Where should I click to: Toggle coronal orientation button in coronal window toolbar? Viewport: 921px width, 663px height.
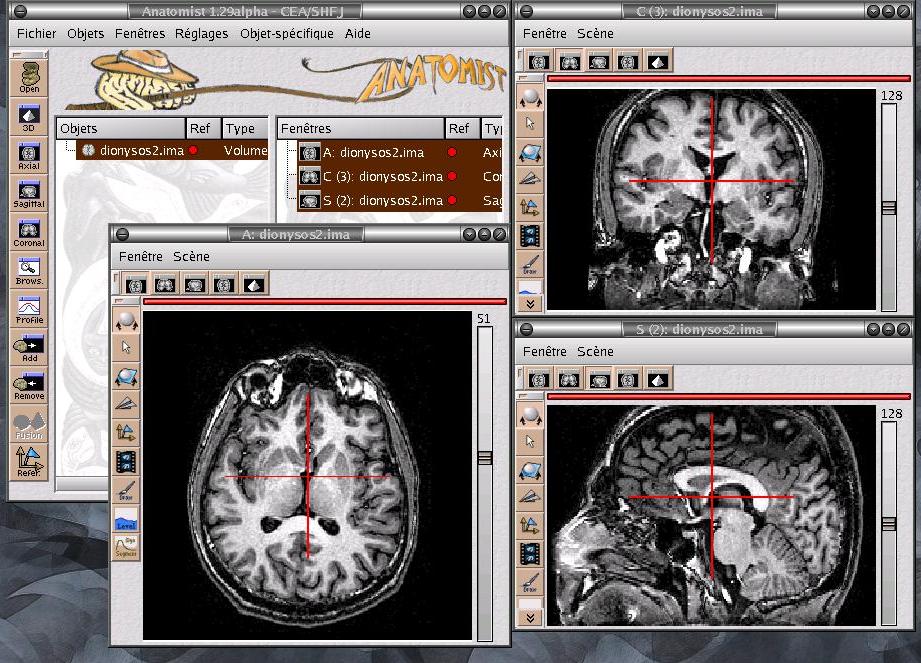569,61
